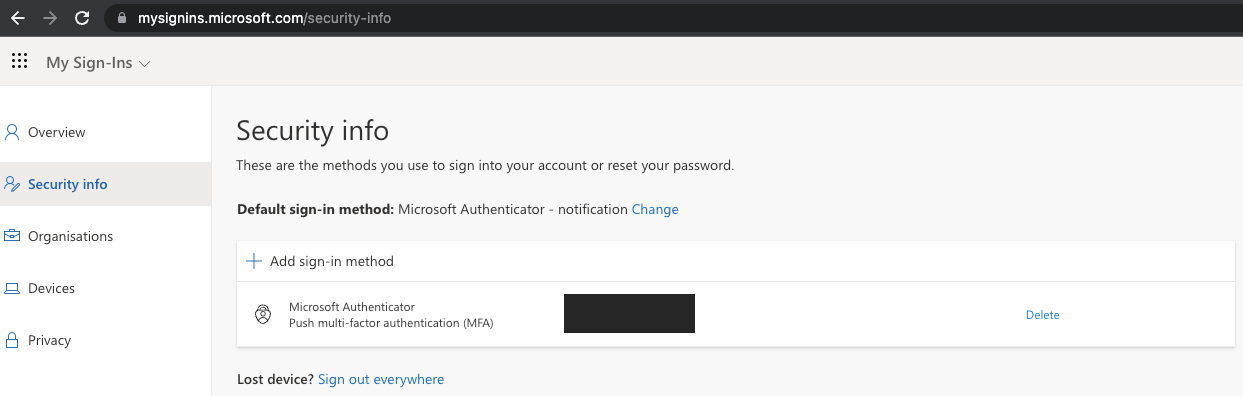Go back using the browser back arrow
The image size is (1243, 396).
click(18, 17)
